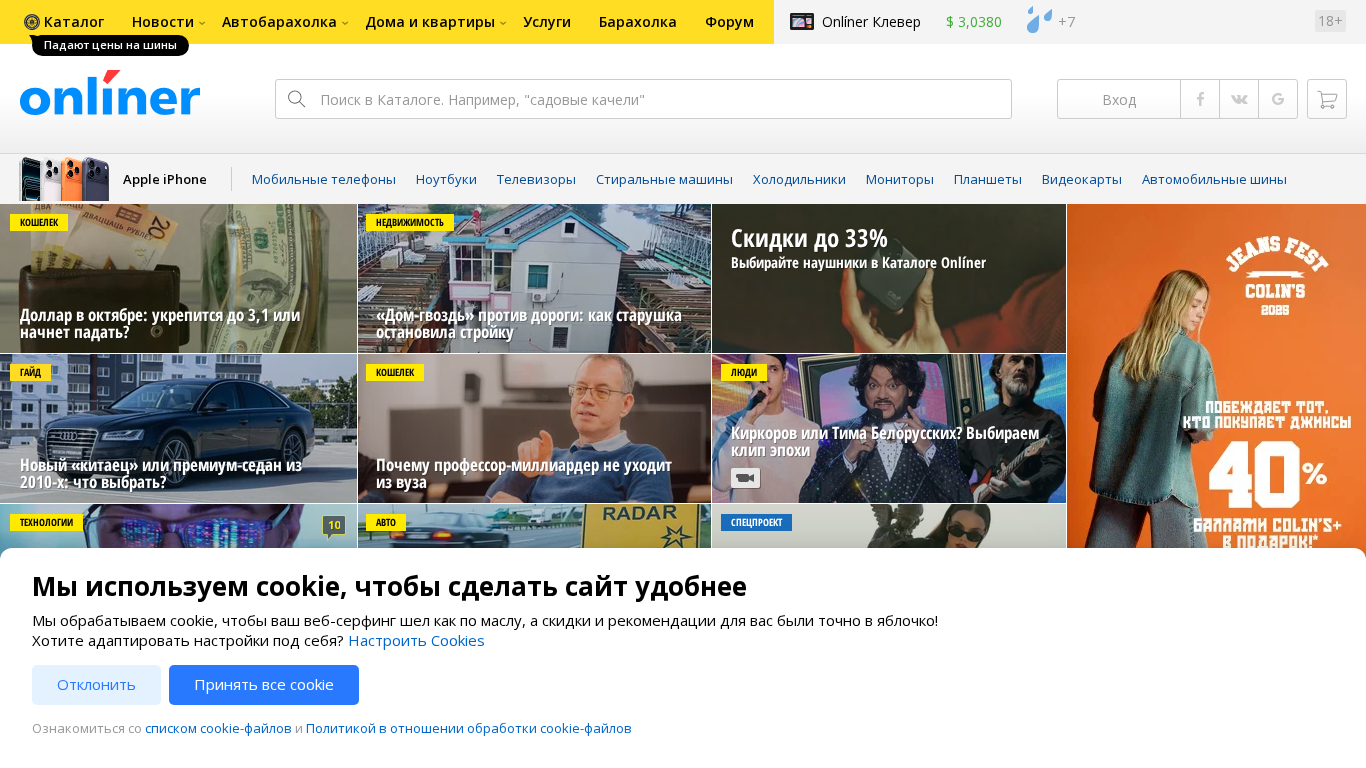Click Падают цены на шины tooltip
This screenshot has height=768, width=1366.
(110, 45)
